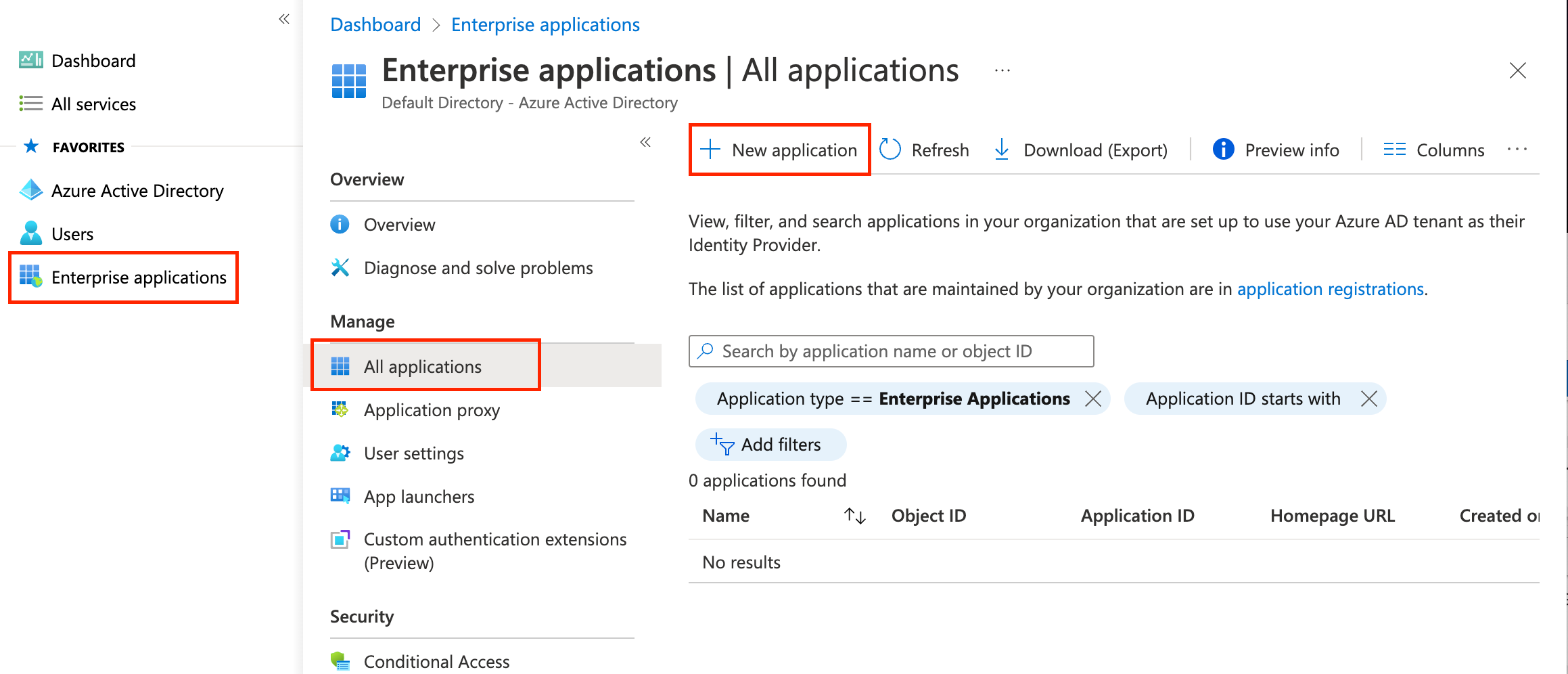Click the Name column header
Image resolution: width=1568 pixels, height=674 pixels.
click(726, 516)
